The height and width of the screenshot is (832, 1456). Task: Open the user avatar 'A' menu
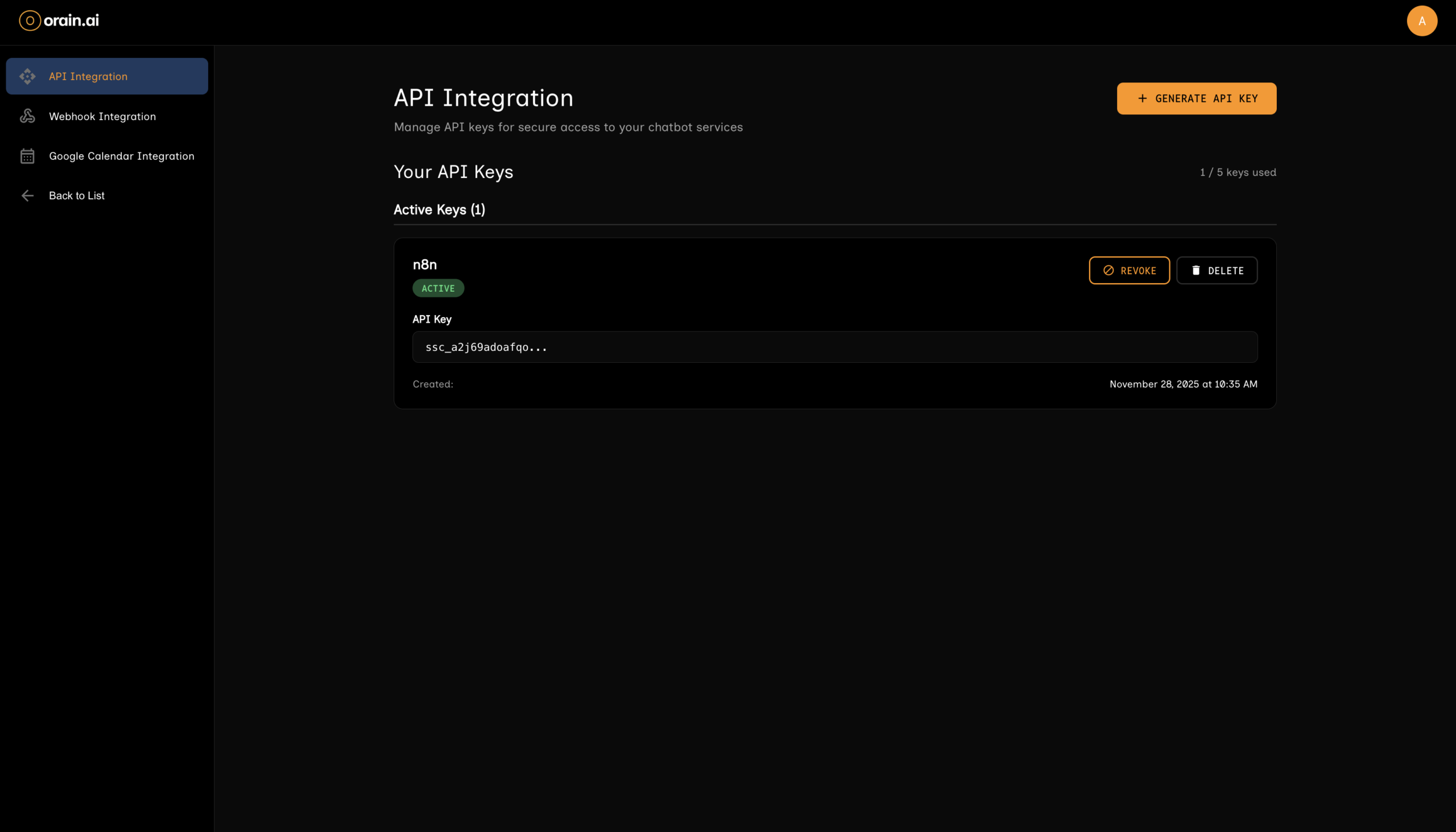tap(1421, 21)
